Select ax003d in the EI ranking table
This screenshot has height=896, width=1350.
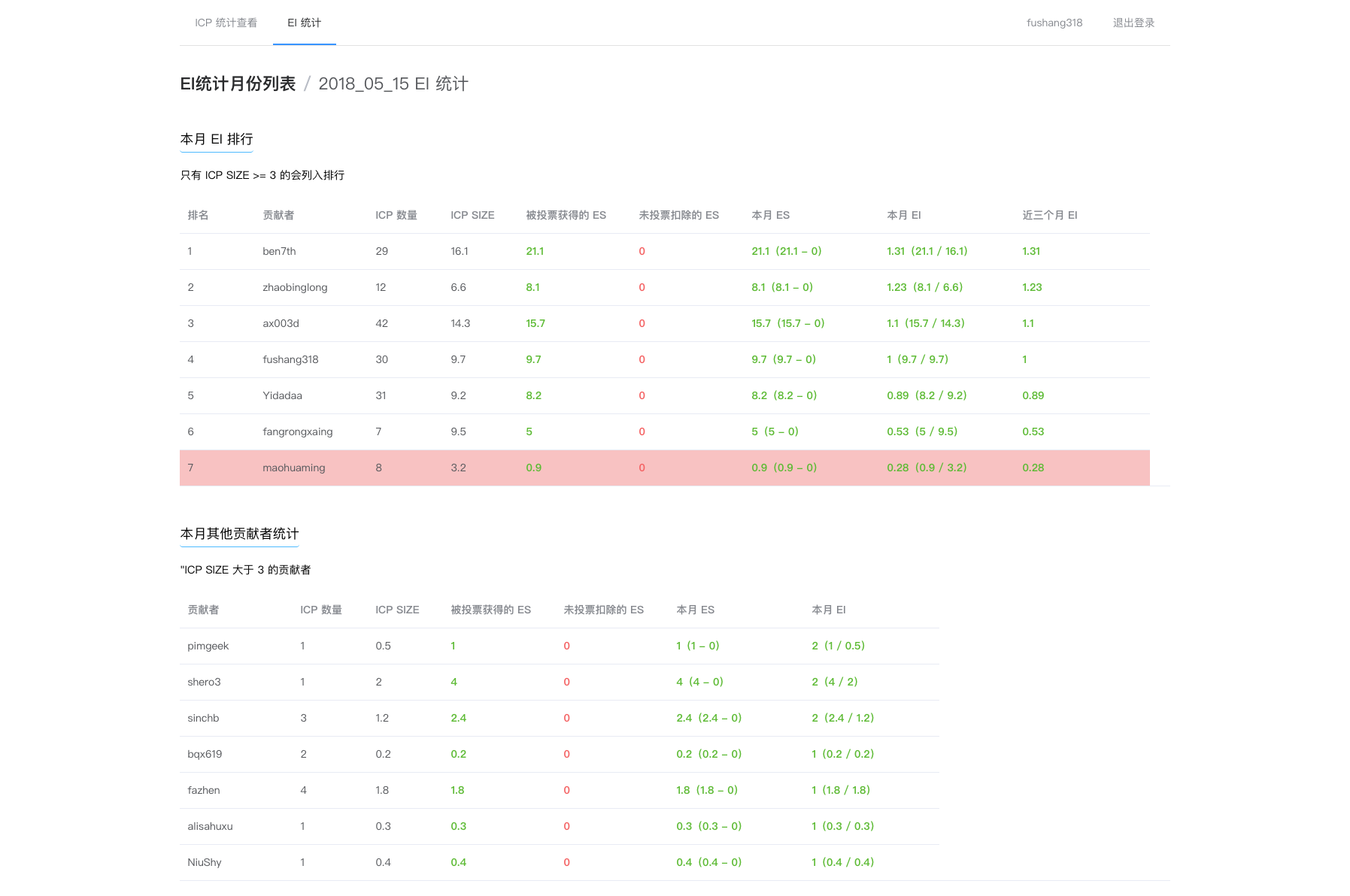[x=279, y=323]
